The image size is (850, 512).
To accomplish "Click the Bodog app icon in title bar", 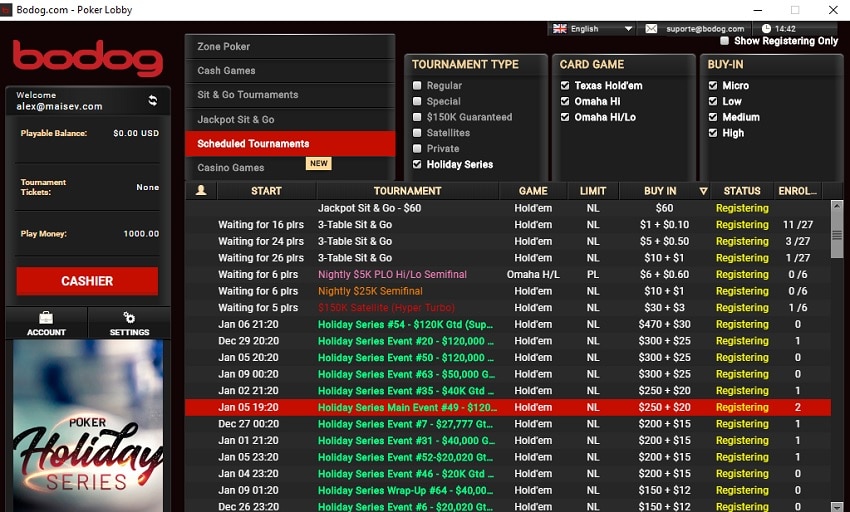I will point(6,10).
